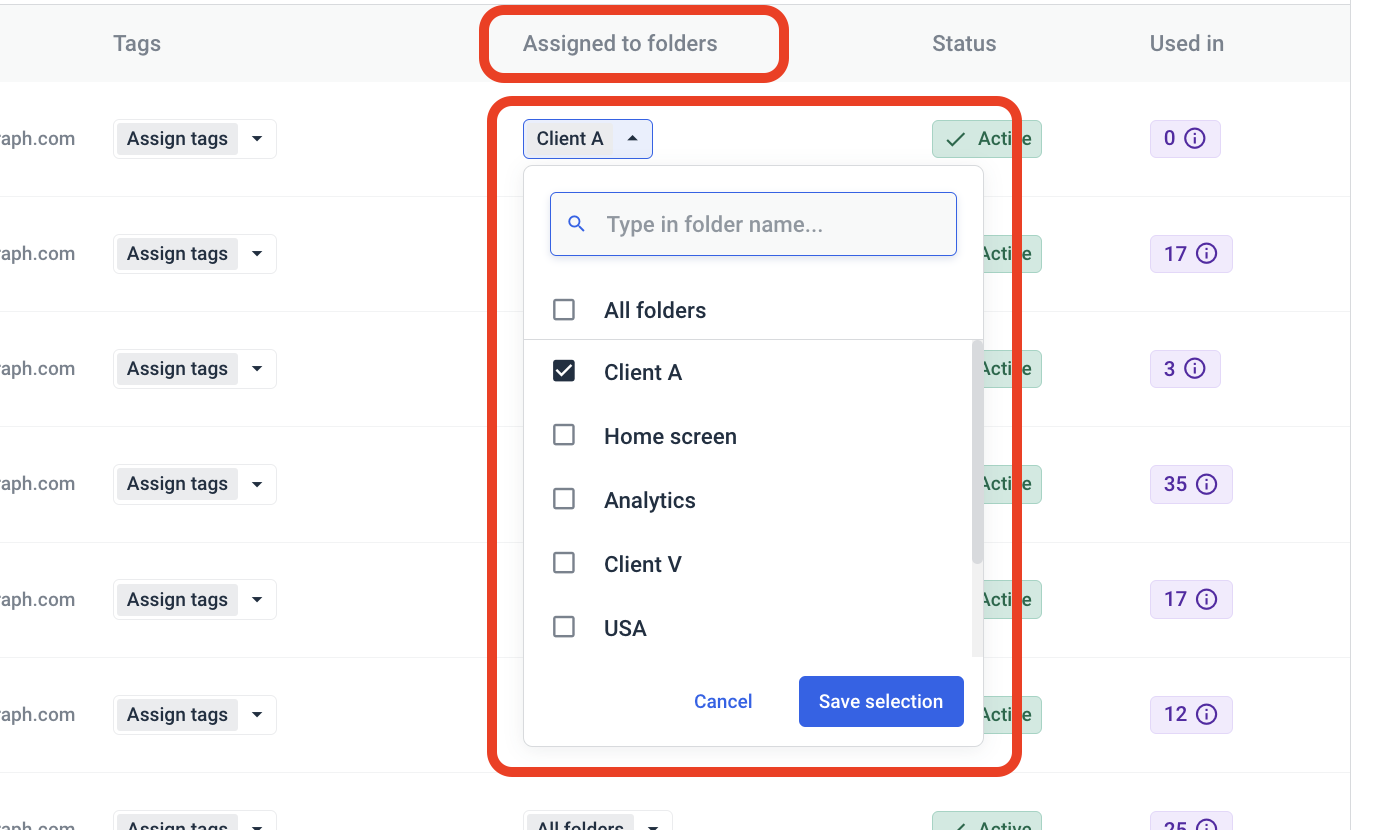Click the Save selection button
This screenshot has height=830, width=1398.
point(881,702)
